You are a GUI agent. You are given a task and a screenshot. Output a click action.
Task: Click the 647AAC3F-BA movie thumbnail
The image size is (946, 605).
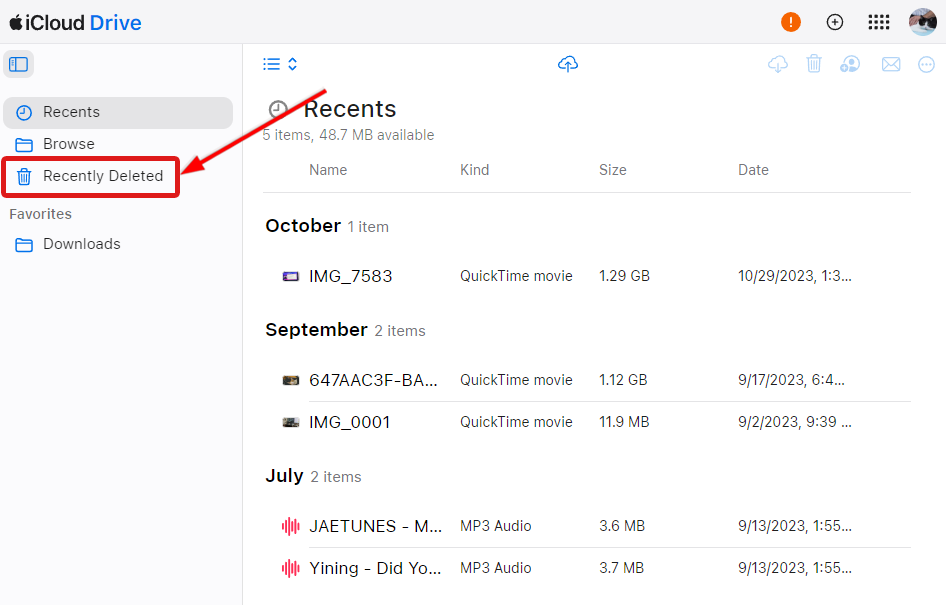tap(291, 380)
